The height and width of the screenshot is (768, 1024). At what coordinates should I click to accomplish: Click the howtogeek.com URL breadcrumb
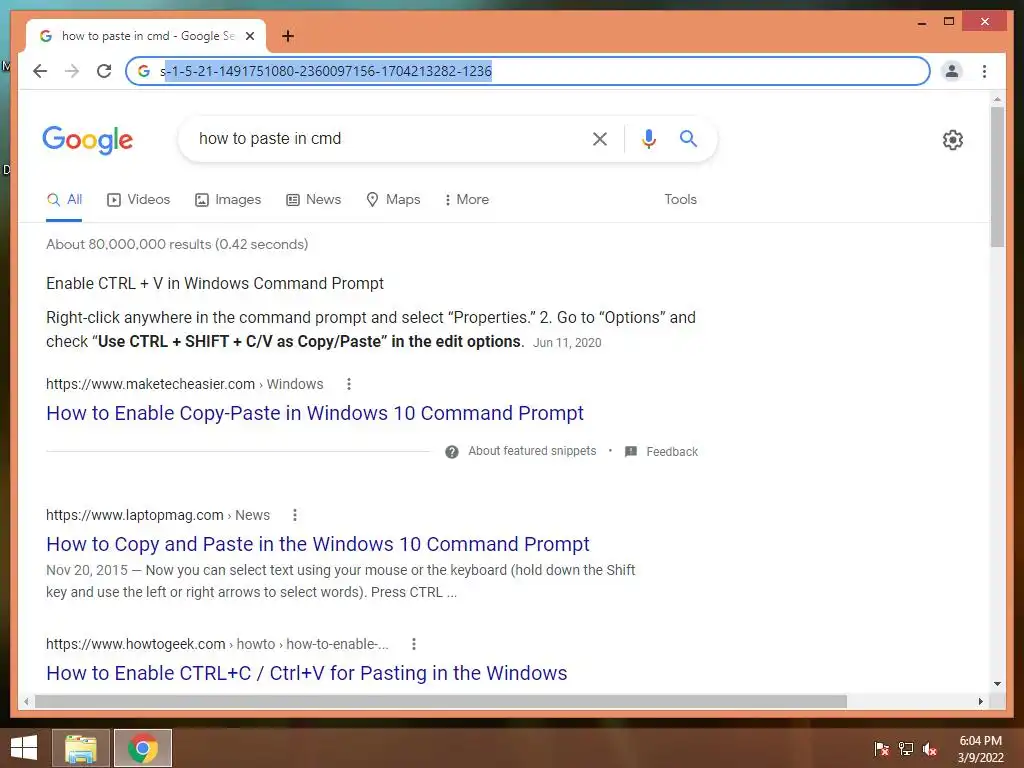[x=217, y=644]
